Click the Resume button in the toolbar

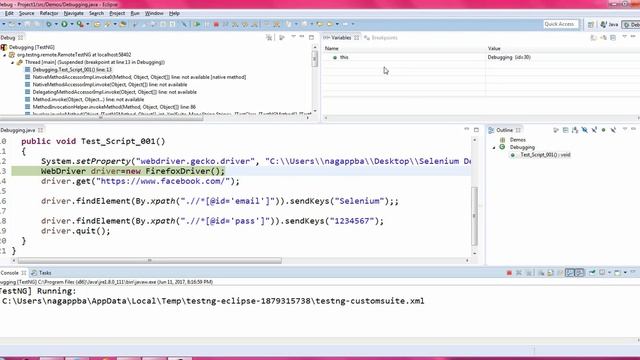coord(197,24)
